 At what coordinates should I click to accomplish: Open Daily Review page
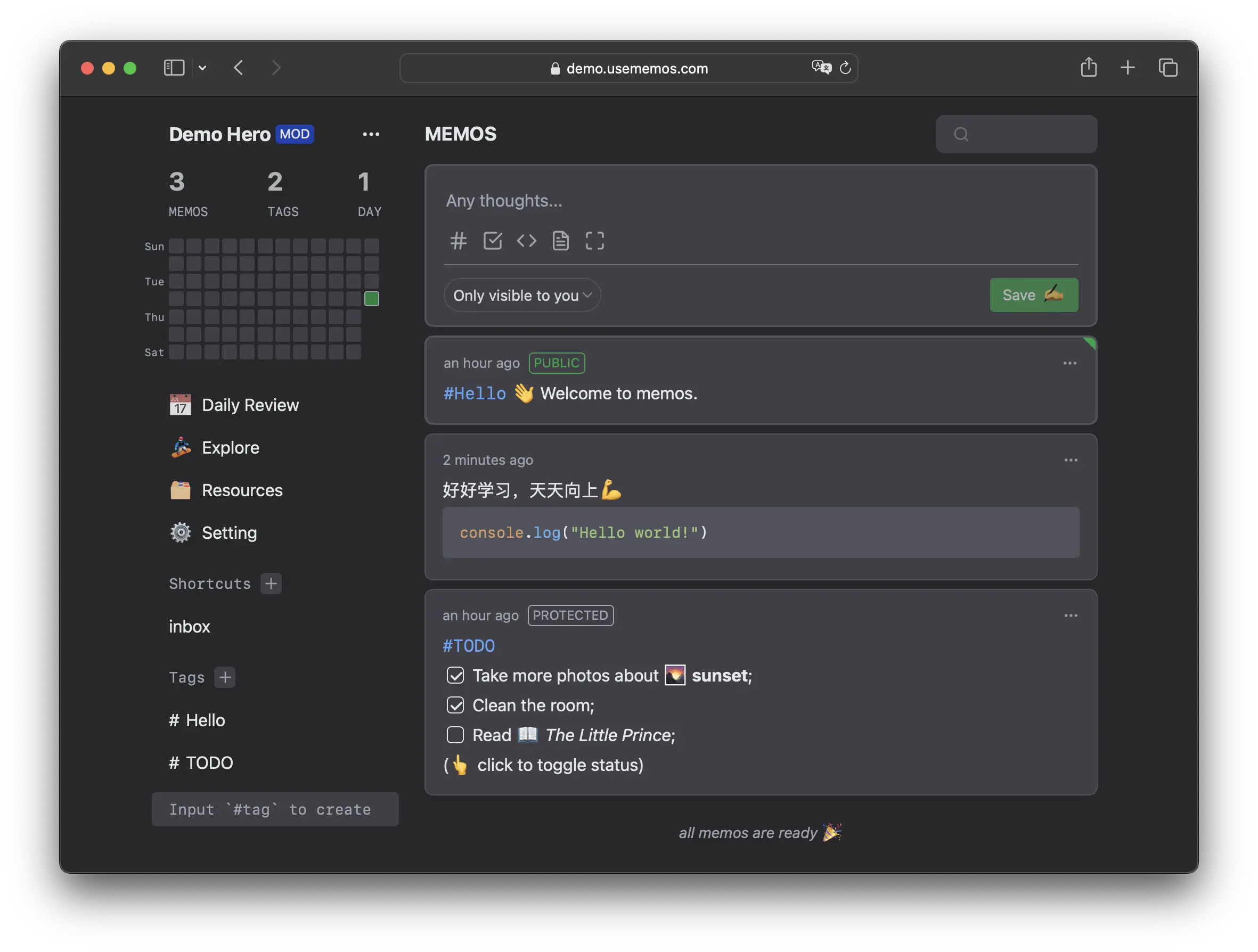[x=250, y=405]
